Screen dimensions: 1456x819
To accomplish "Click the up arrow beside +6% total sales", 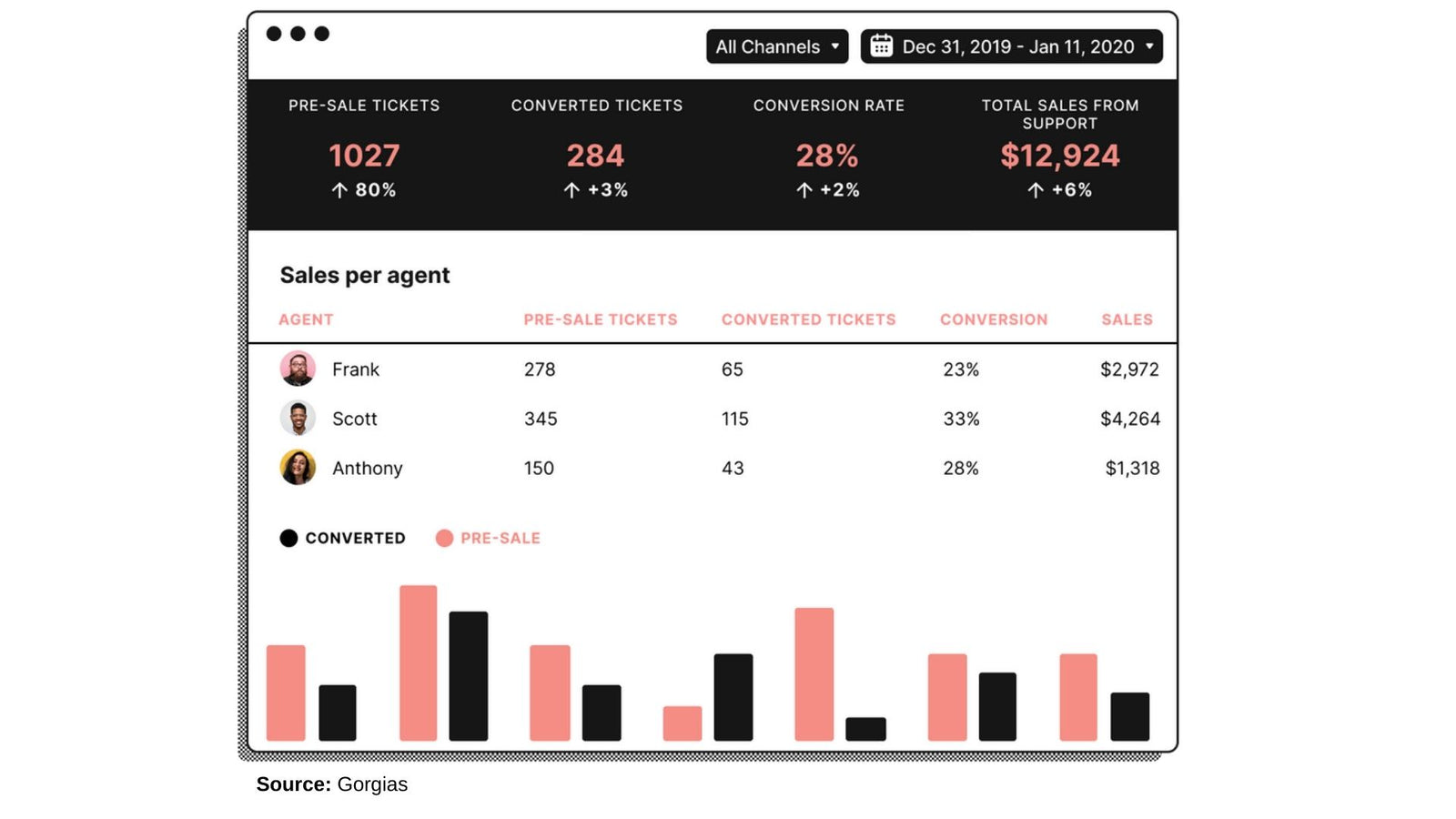I will pos(1036,190).
